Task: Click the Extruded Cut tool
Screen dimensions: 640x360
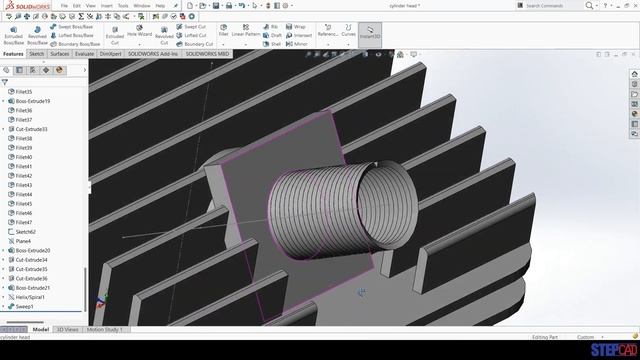Action: pos(115,35)
